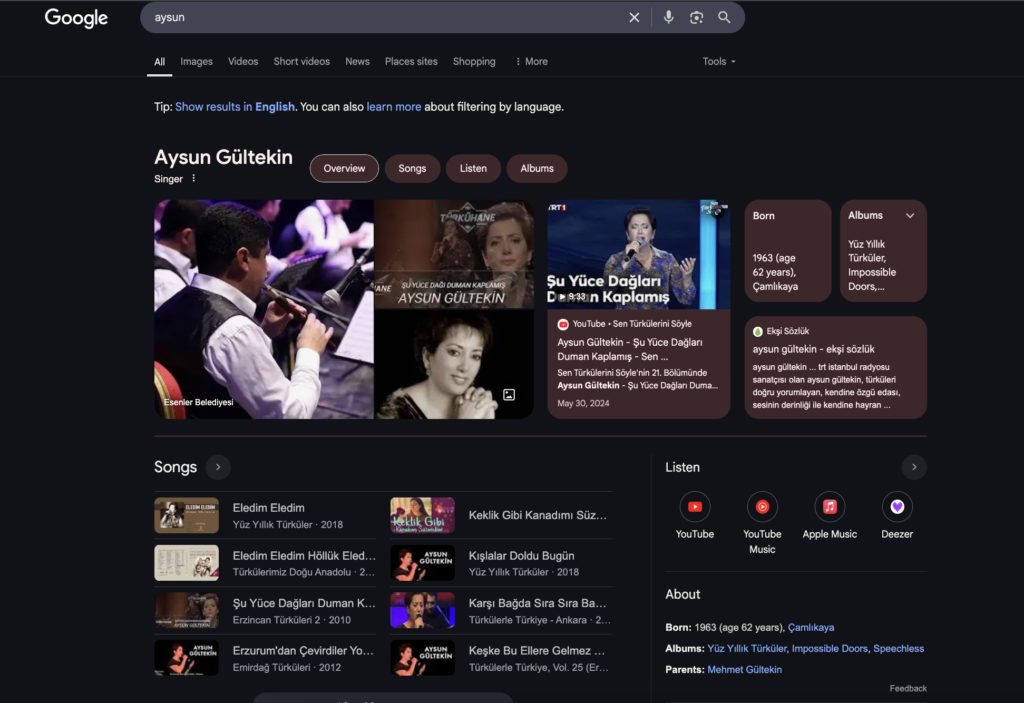This screenshot has width=1024, height=703.
Task: Open the Yüz Yıllık Türküler album link in About
Action: (x=747, y=648)
